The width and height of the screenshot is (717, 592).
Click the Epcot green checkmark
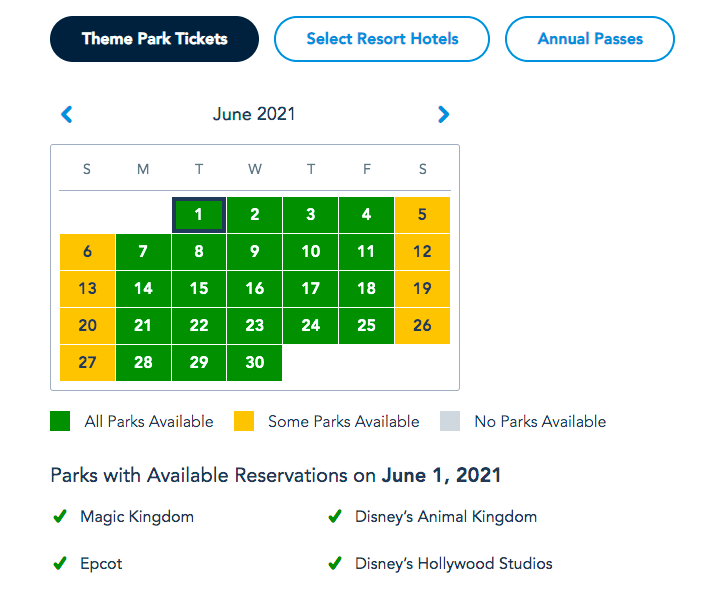coord(60,564)
